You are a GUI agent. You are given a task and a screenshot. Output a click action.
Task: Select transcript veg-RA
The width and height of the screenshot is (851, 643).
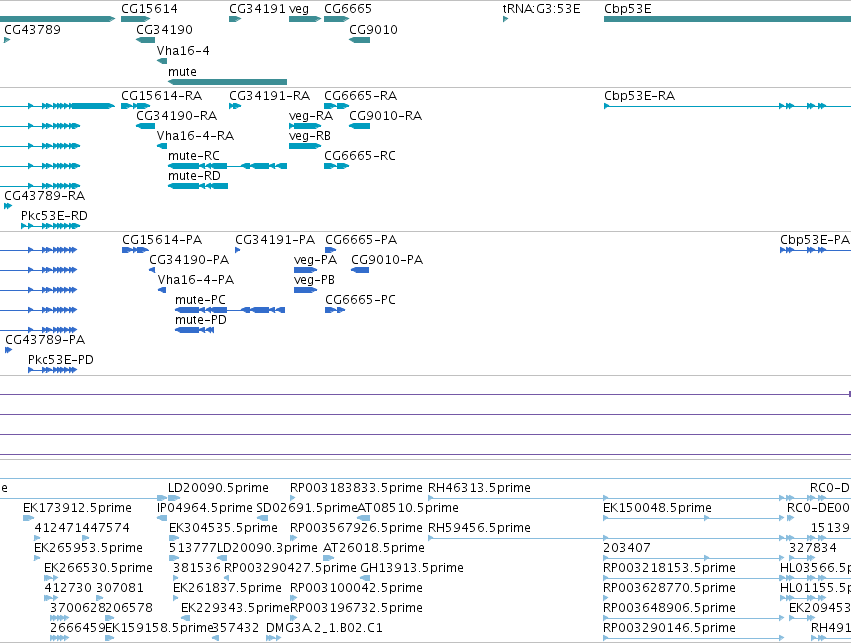click(x=311, y=116)
